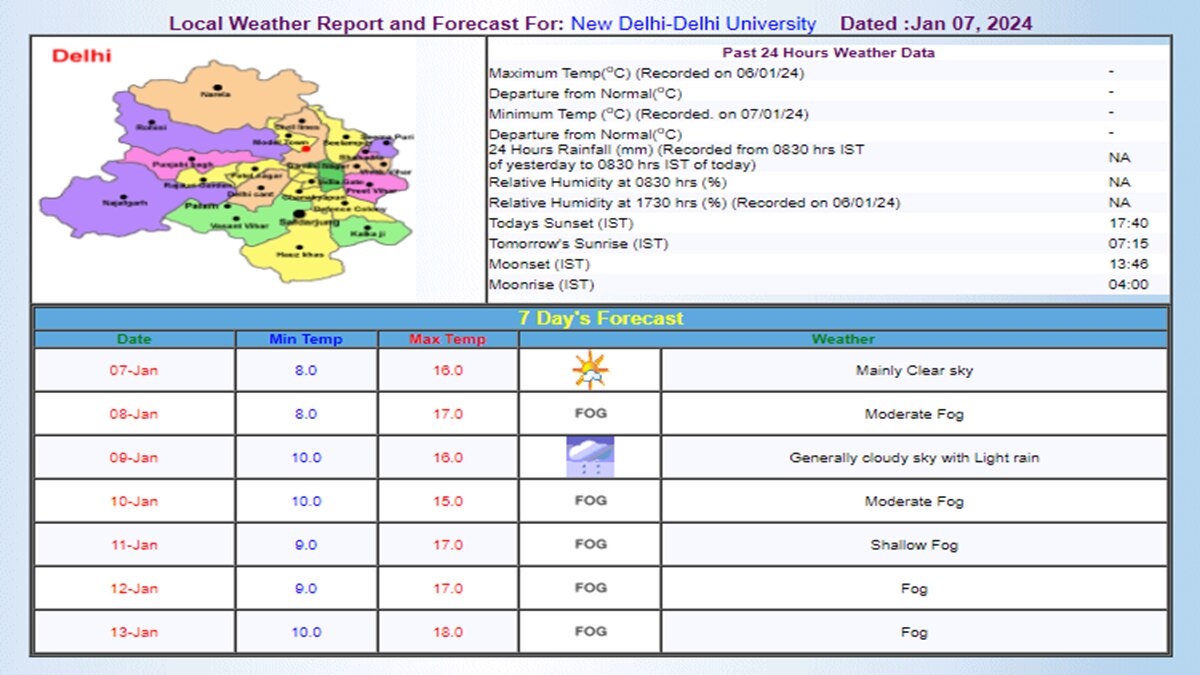Expand the Weather column header
Image resolution: width=1200 pixels, height=675 pixels.
pos(843,339)
